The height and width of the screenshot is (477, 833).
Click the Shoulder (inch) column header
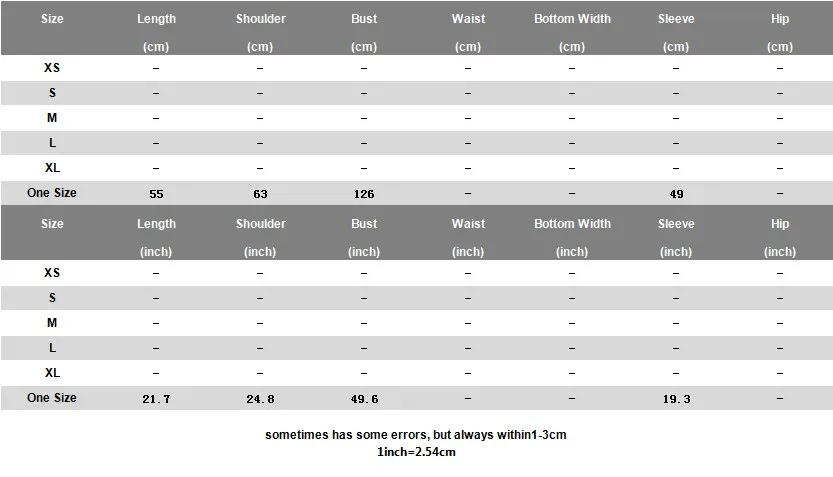click(x=260, y=237)
